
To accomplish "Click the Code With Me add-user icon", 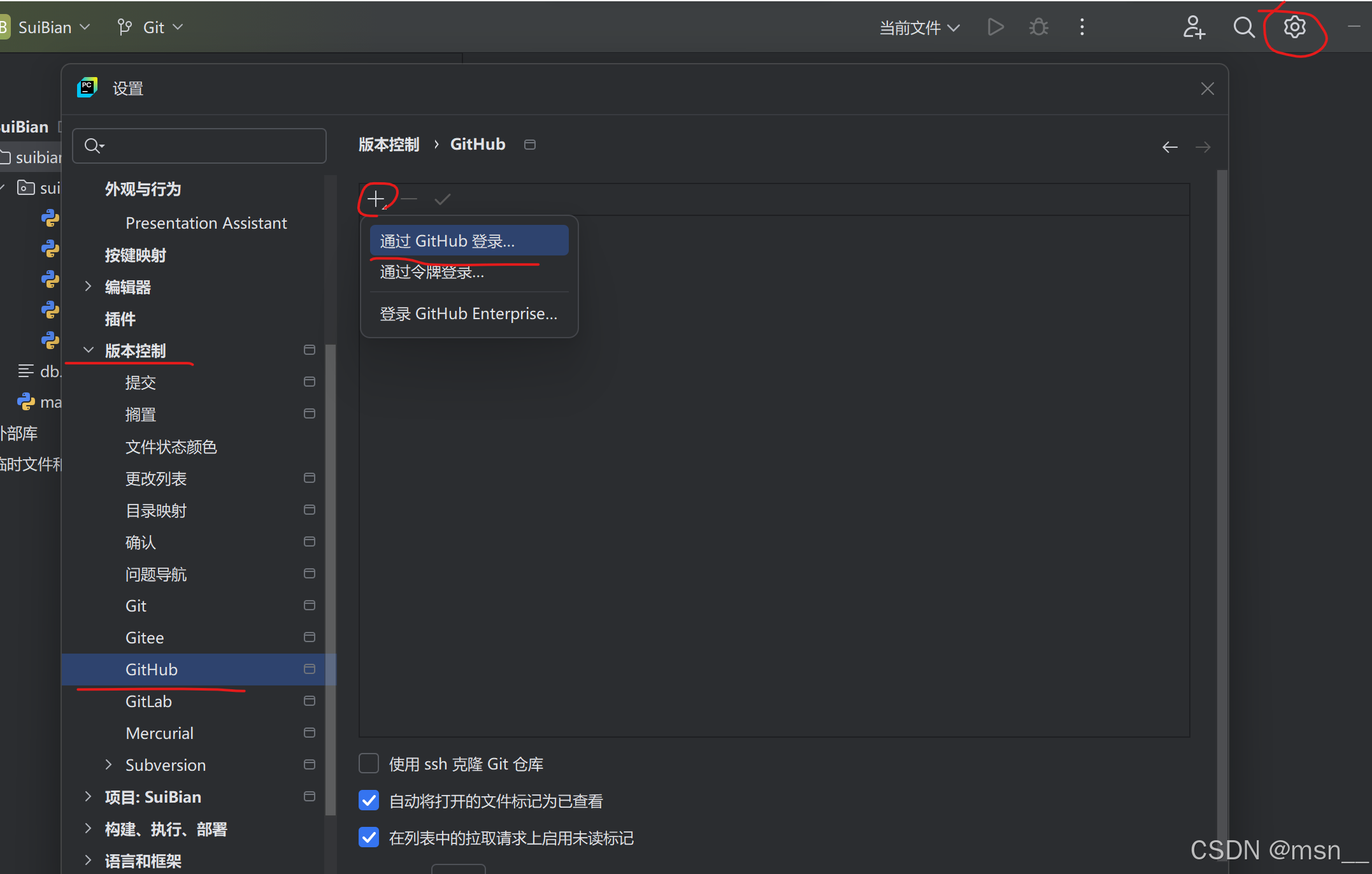I will (x=1194, y=27).
